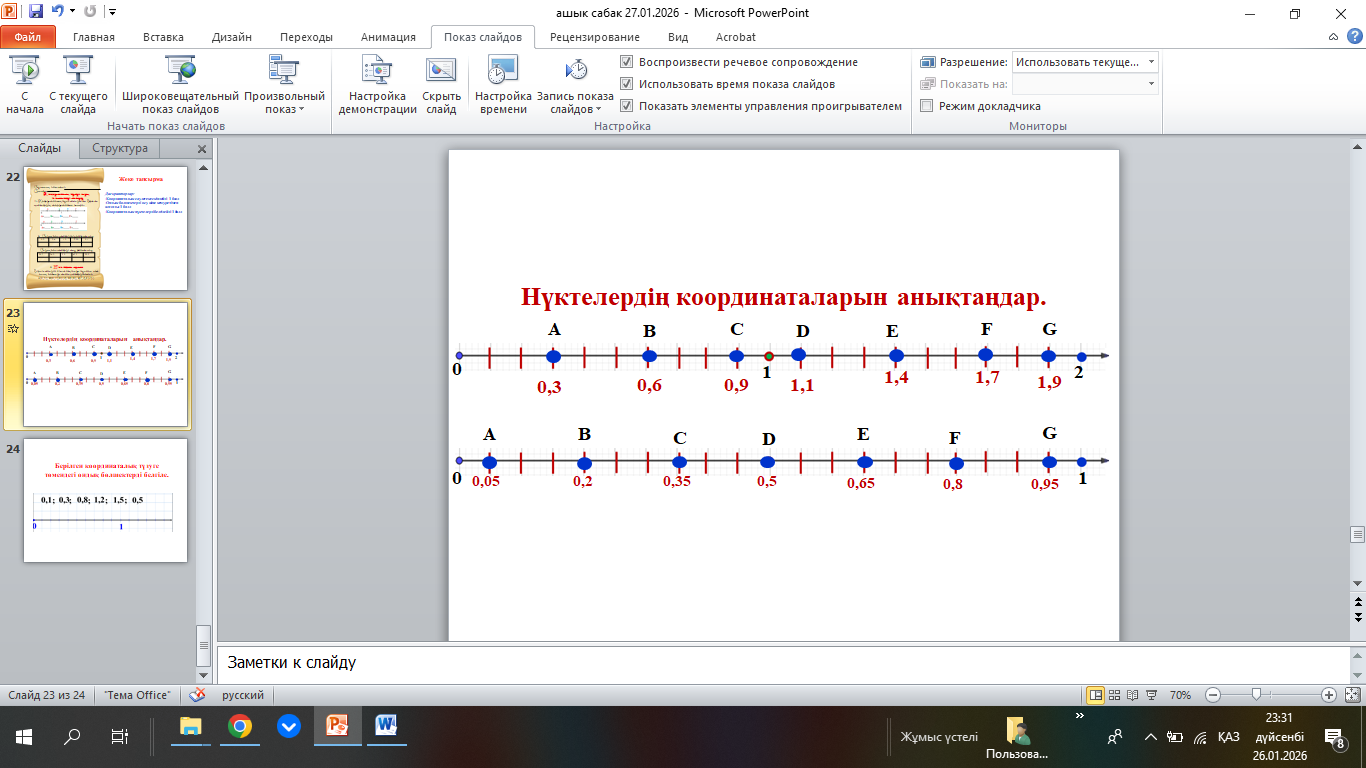This screenshot has height=768, width=1366.
Task: Click the zoom slider handle
Action: [1256, 695]
